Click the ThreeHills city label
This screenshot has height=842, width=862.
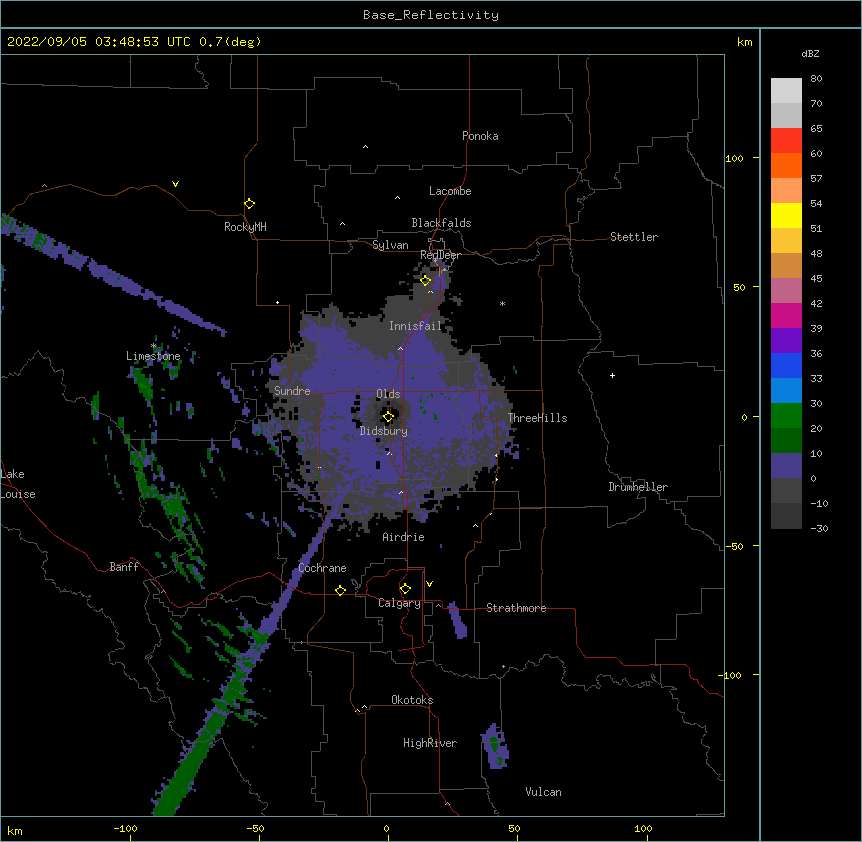coord(538,418)
